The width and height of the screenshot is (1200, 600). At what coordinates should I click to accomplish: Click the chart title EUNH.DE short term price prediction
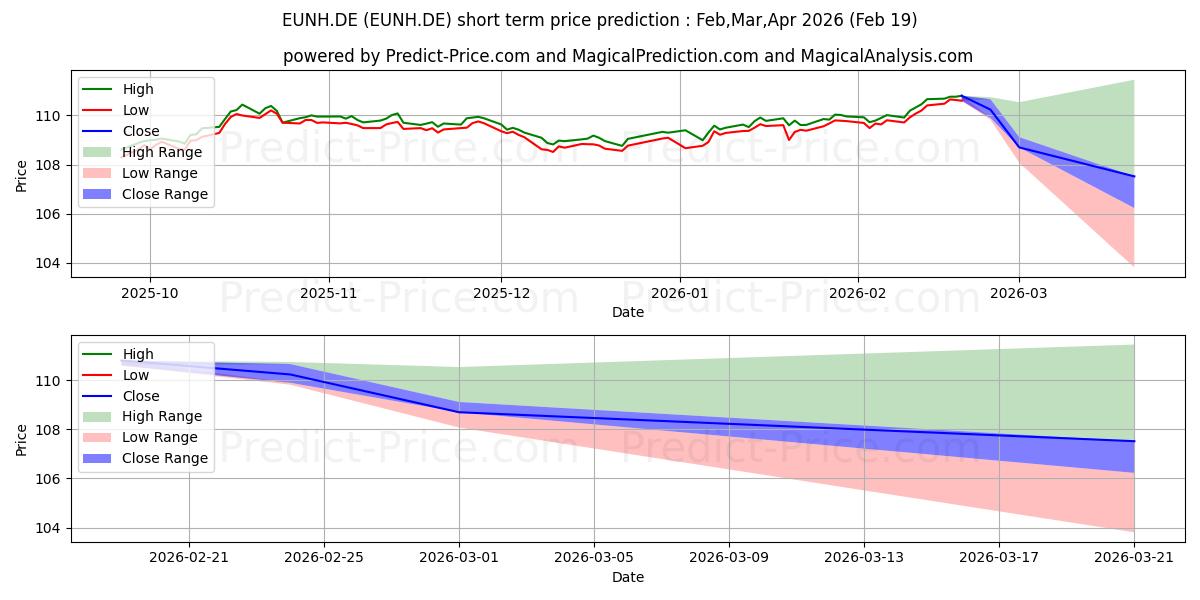tap(600, 20)
